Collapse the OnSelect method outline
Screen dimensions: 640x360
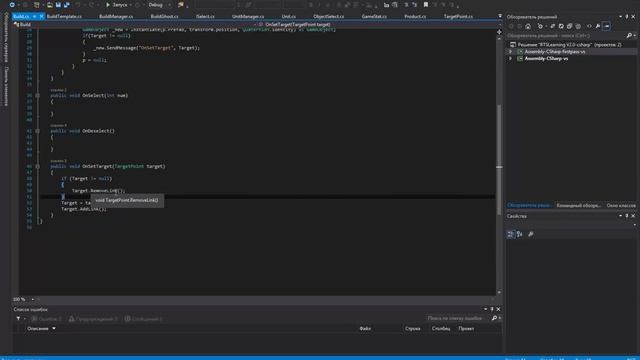38,96
